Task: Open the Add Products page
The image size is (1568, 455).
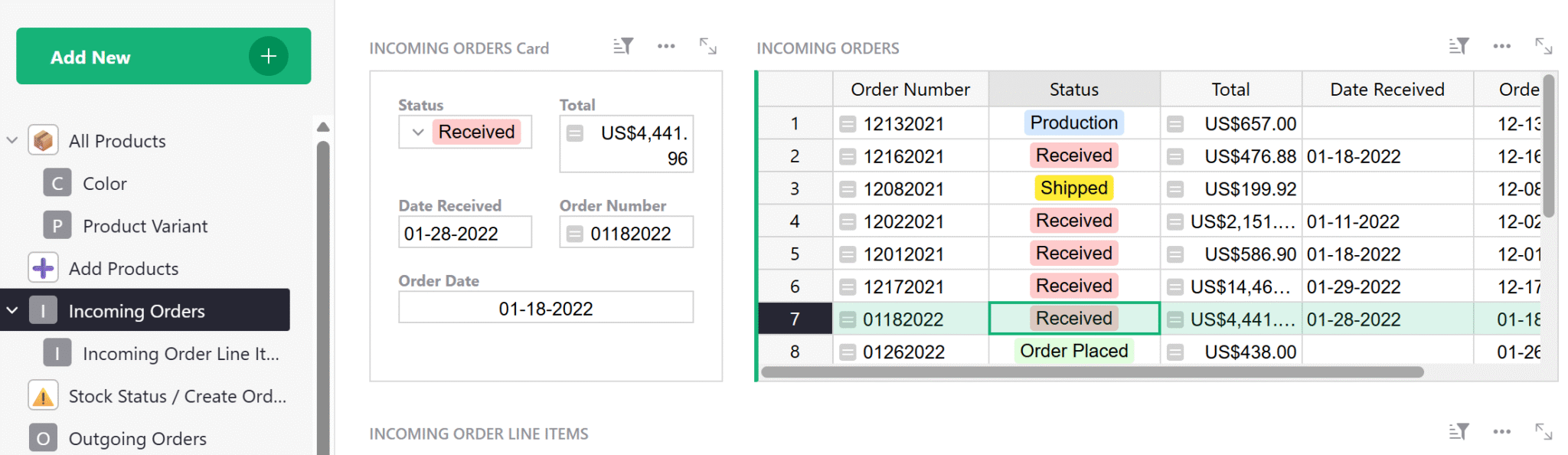Action: (123, 269)
